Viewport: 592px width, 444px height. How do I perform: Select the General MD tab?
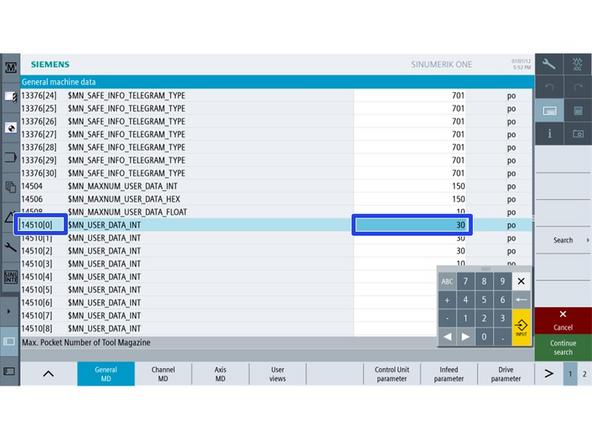pos(106,374)
